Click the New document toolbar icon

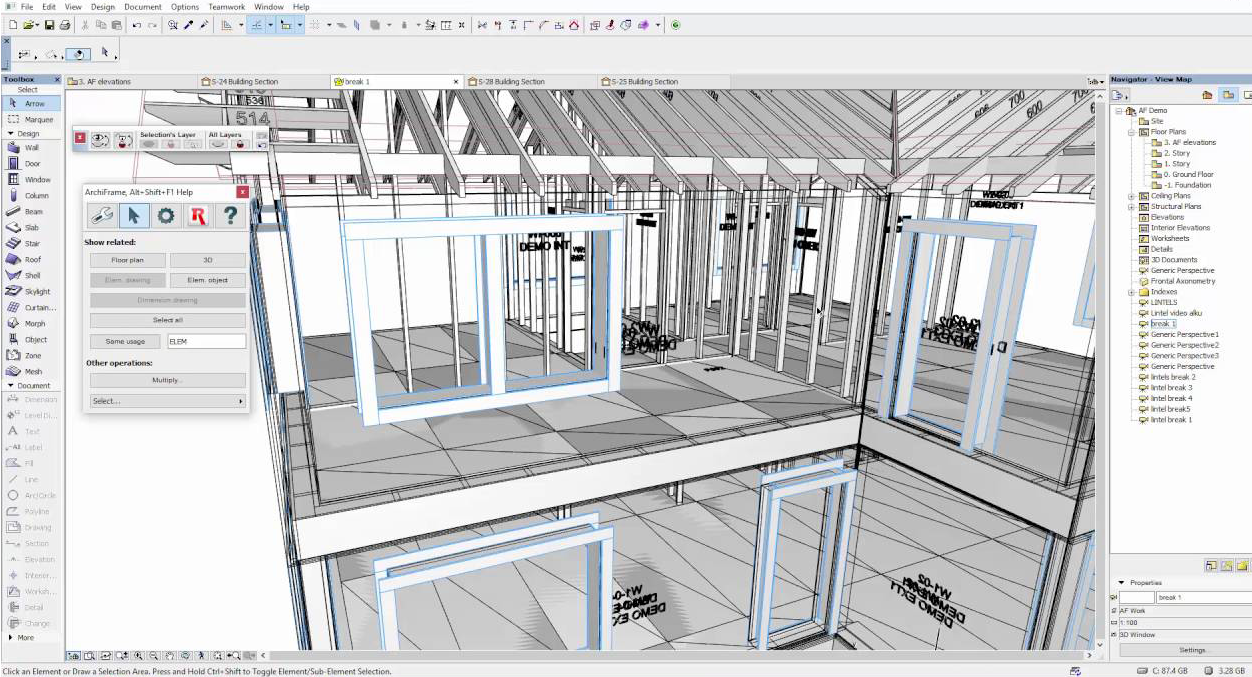point(11,25)
